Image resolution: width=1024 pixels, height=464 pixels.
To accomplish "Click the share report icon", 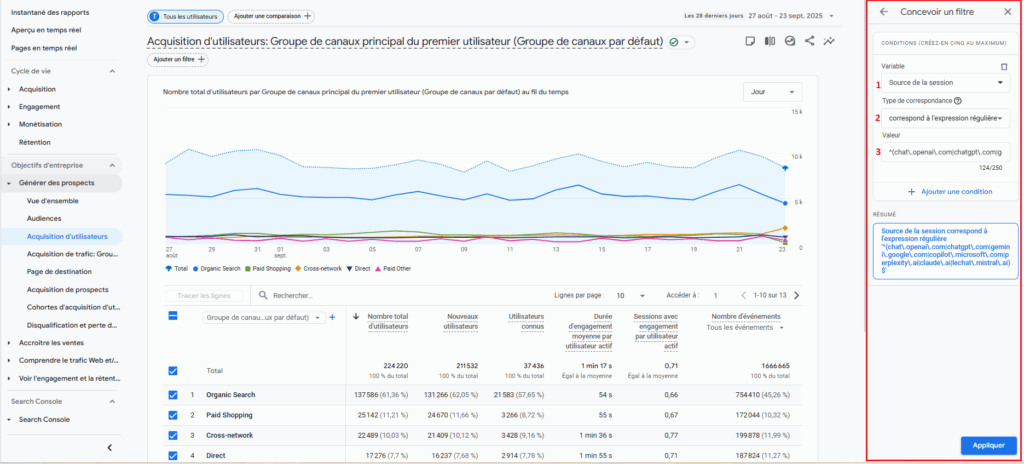I will pos(809,41).
